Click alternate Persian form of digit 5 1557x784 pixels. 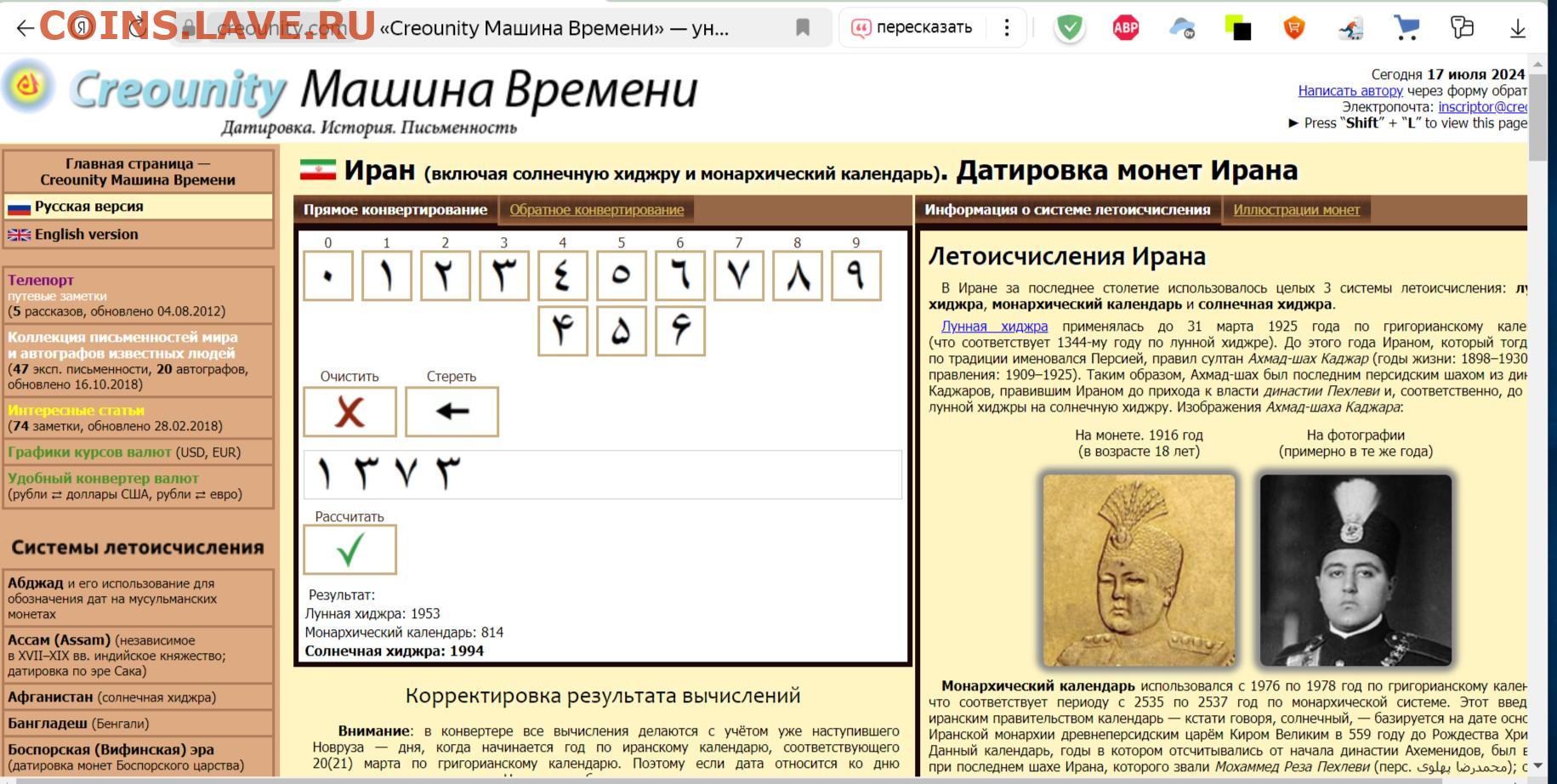622,331
